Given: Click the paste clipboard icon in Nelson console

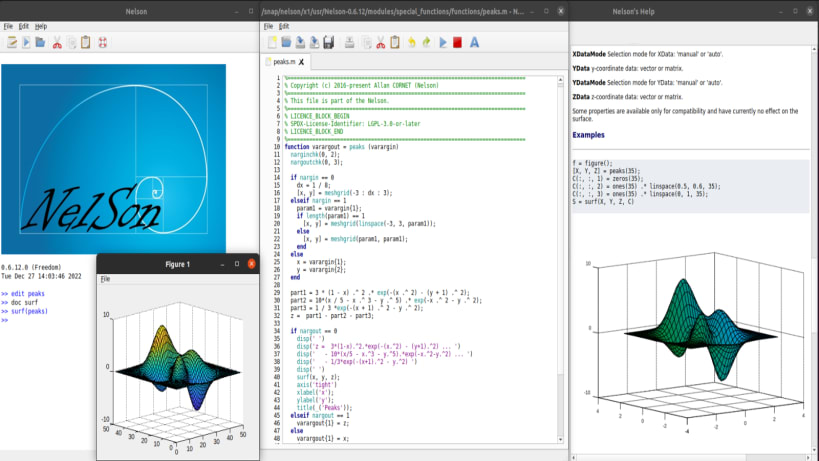Looking at the screenshot, I should pos(86,42).
